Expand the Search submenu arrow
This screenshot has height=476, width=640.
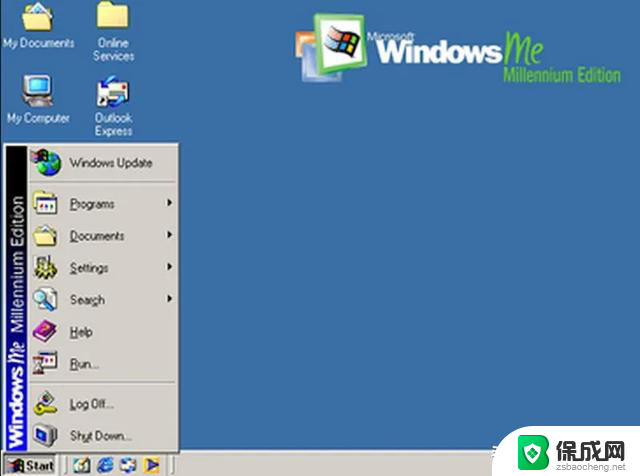[169, 298]
